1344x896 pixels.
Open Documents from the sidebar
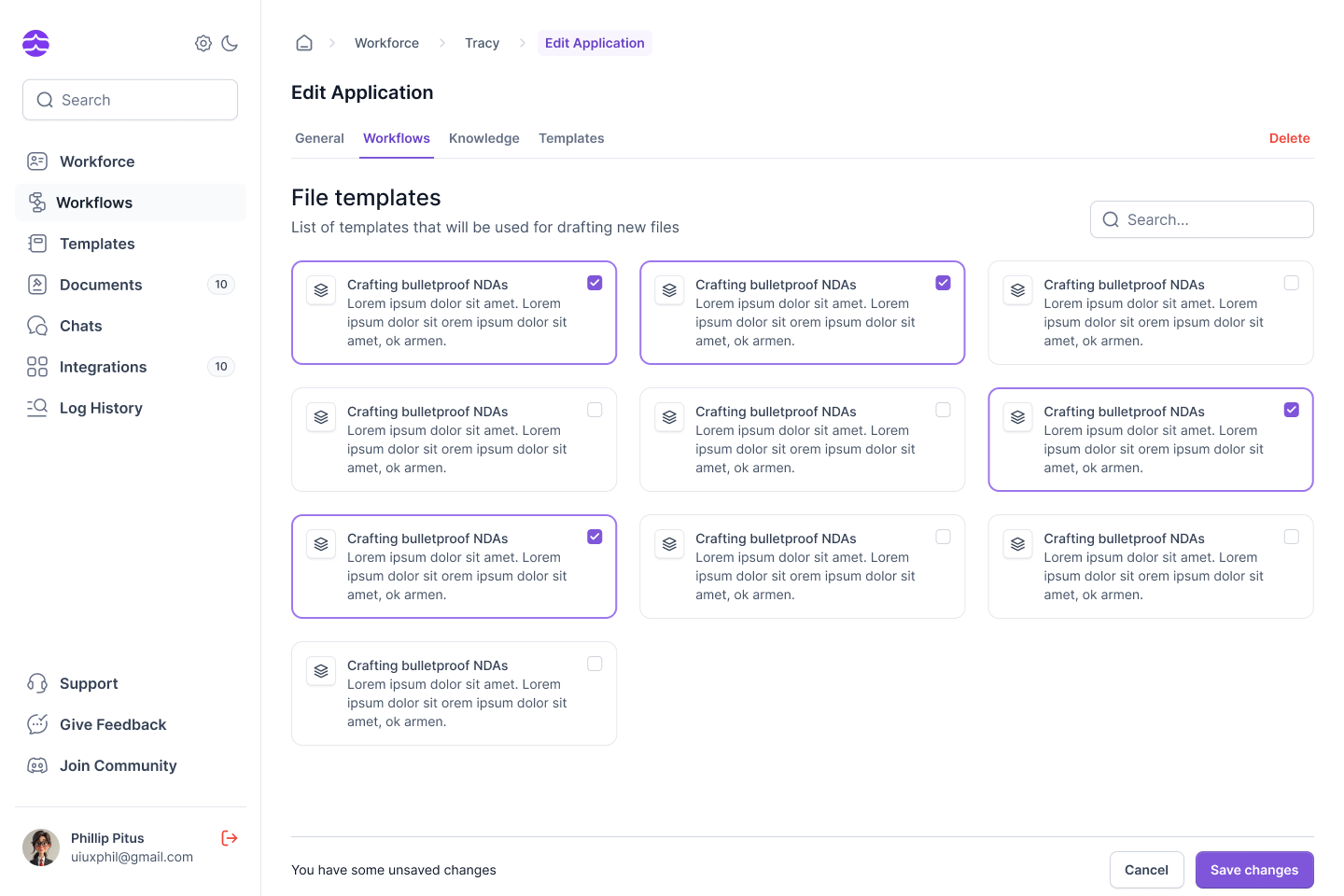coord(37,285)
